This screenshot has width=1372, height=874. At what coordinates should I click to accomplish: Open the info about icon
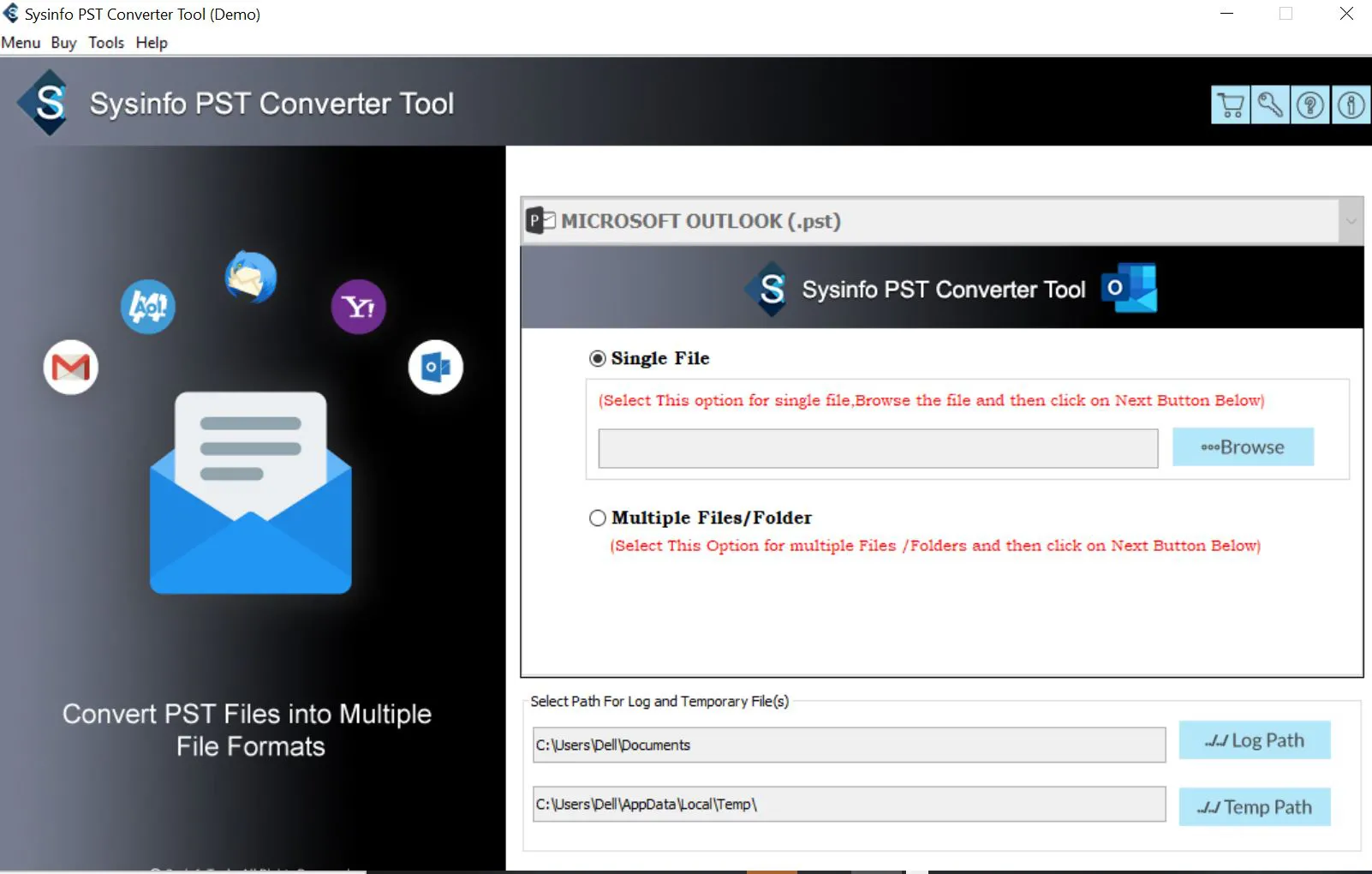point(1351,105)
